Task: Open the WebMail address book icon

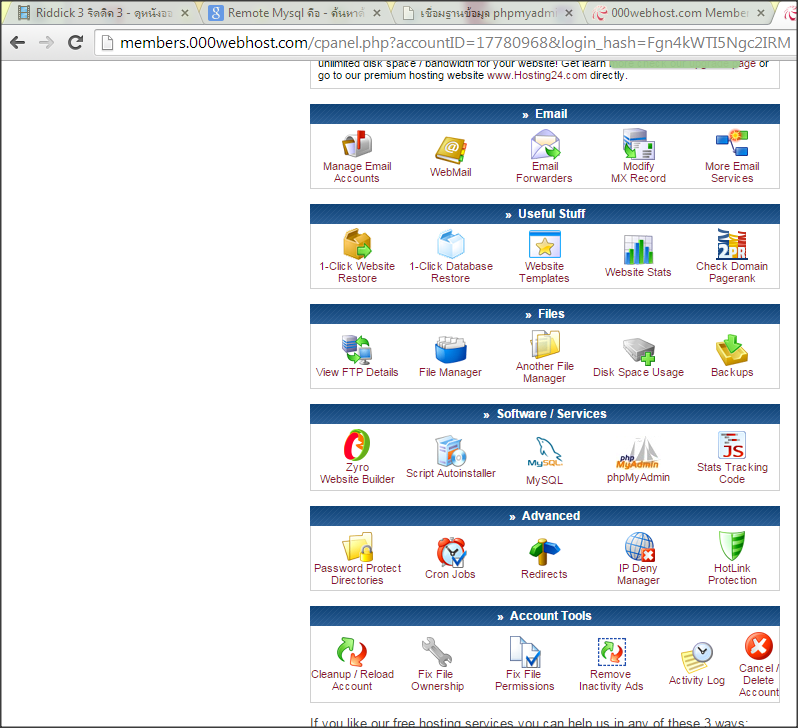Action: [451, 149]
